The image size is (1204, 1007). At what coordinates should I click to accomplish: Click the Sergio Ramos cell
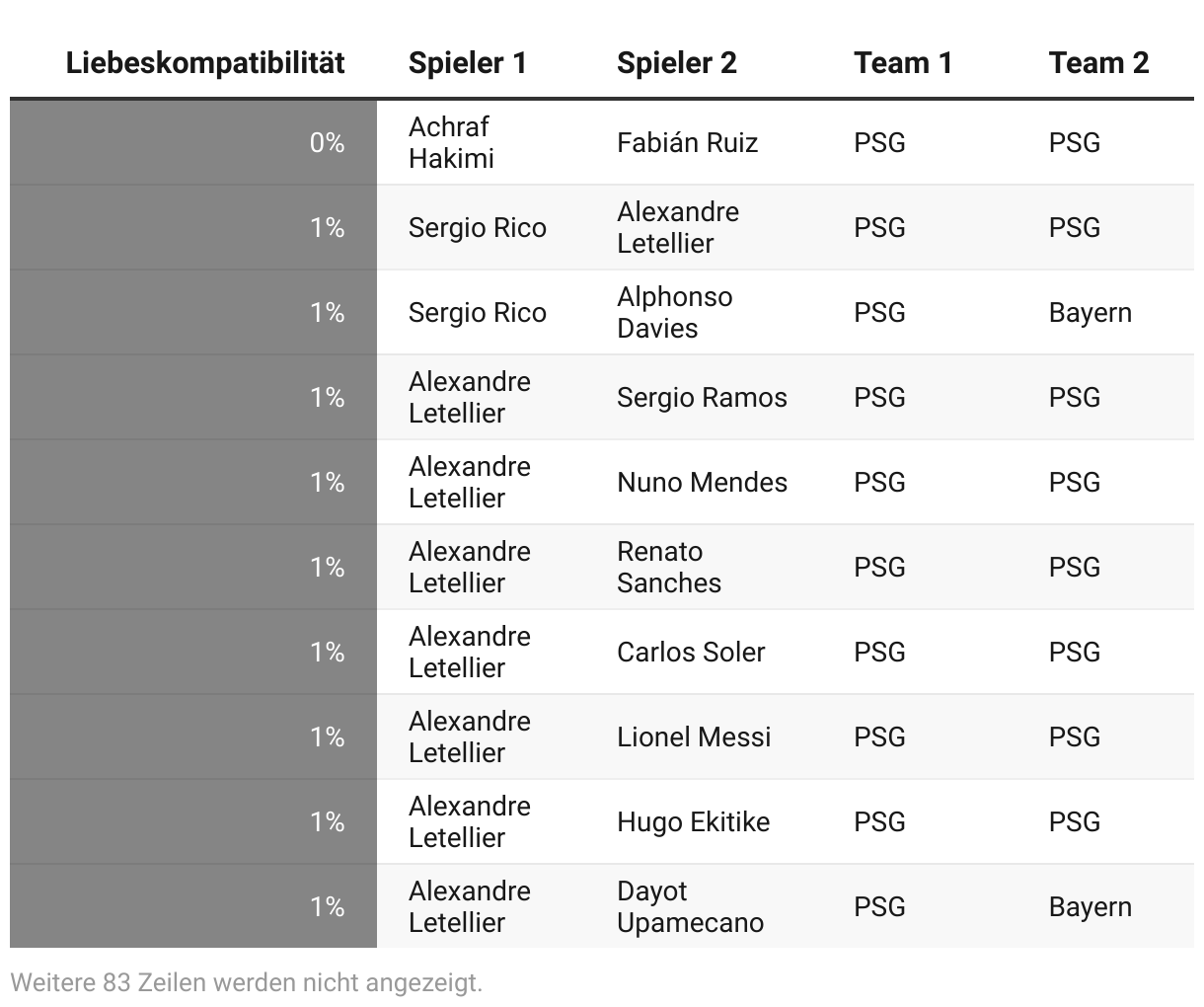coord(702,398)
